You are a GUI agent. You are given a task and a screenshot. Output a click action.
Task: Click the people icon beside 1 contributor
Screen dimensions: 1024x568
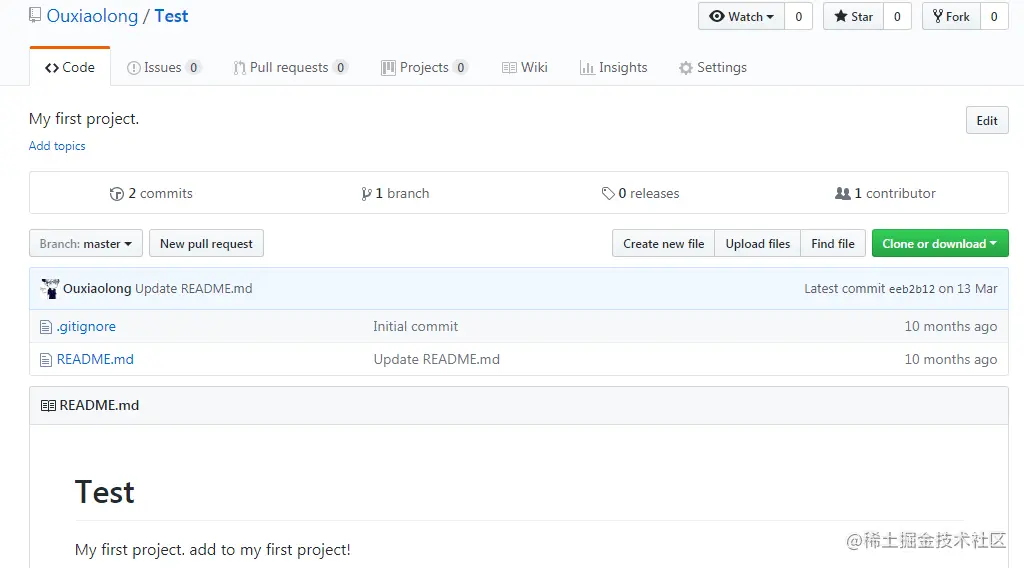(843, 193)
